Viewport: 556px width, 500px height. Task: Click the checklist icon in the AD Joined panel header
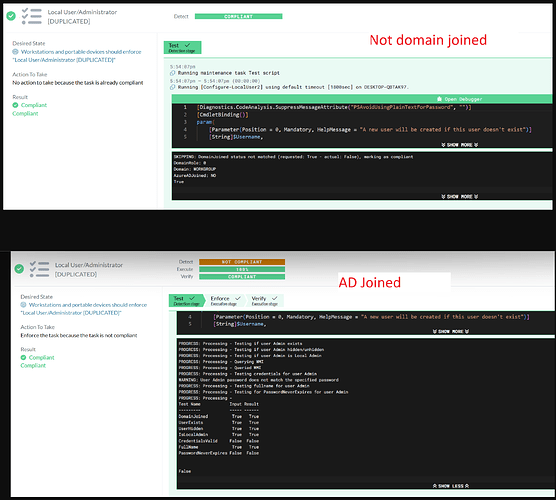click(x=39, y=269)
